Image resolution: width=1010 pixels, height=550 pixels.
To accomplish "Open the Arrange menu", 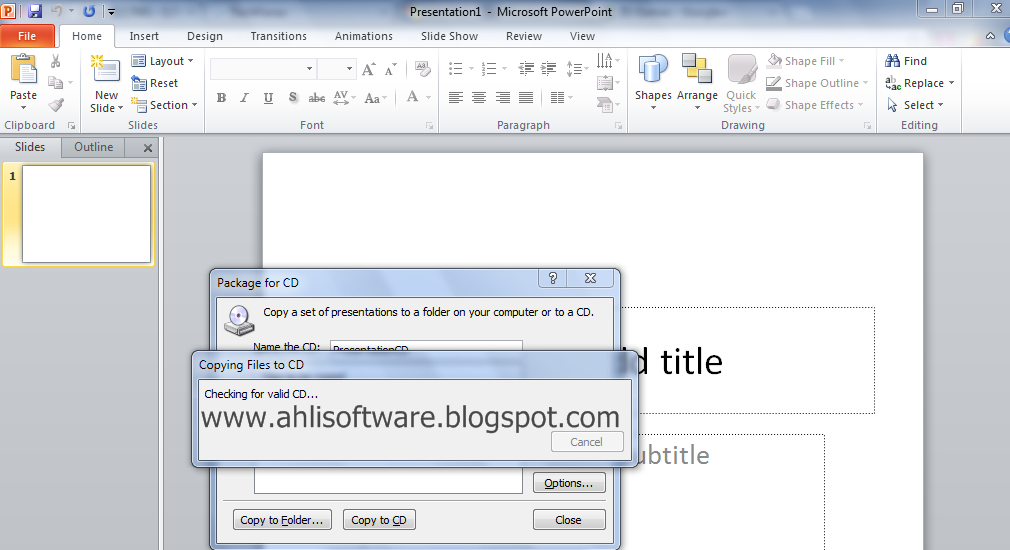I will [697, 82].
